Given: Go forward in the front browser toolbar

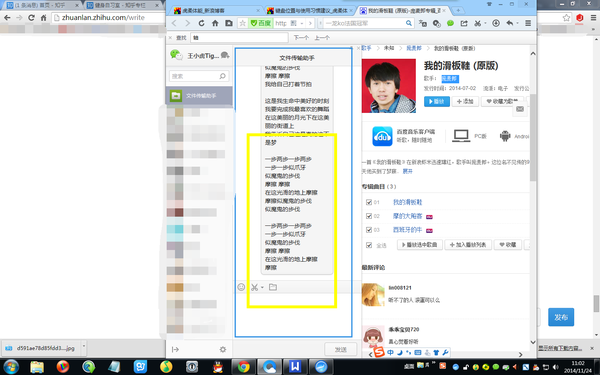Looking at the screenshot, I should point(188,23).
